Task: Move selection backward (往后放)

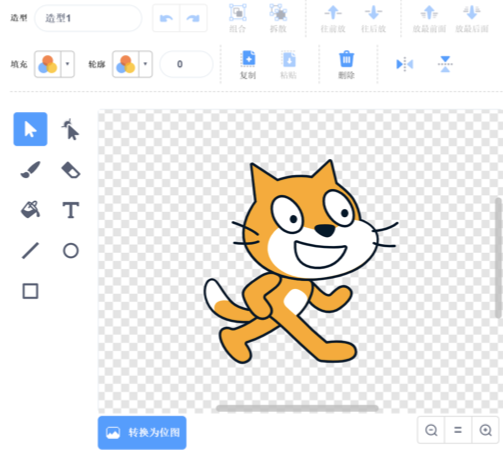Action: 374,18
